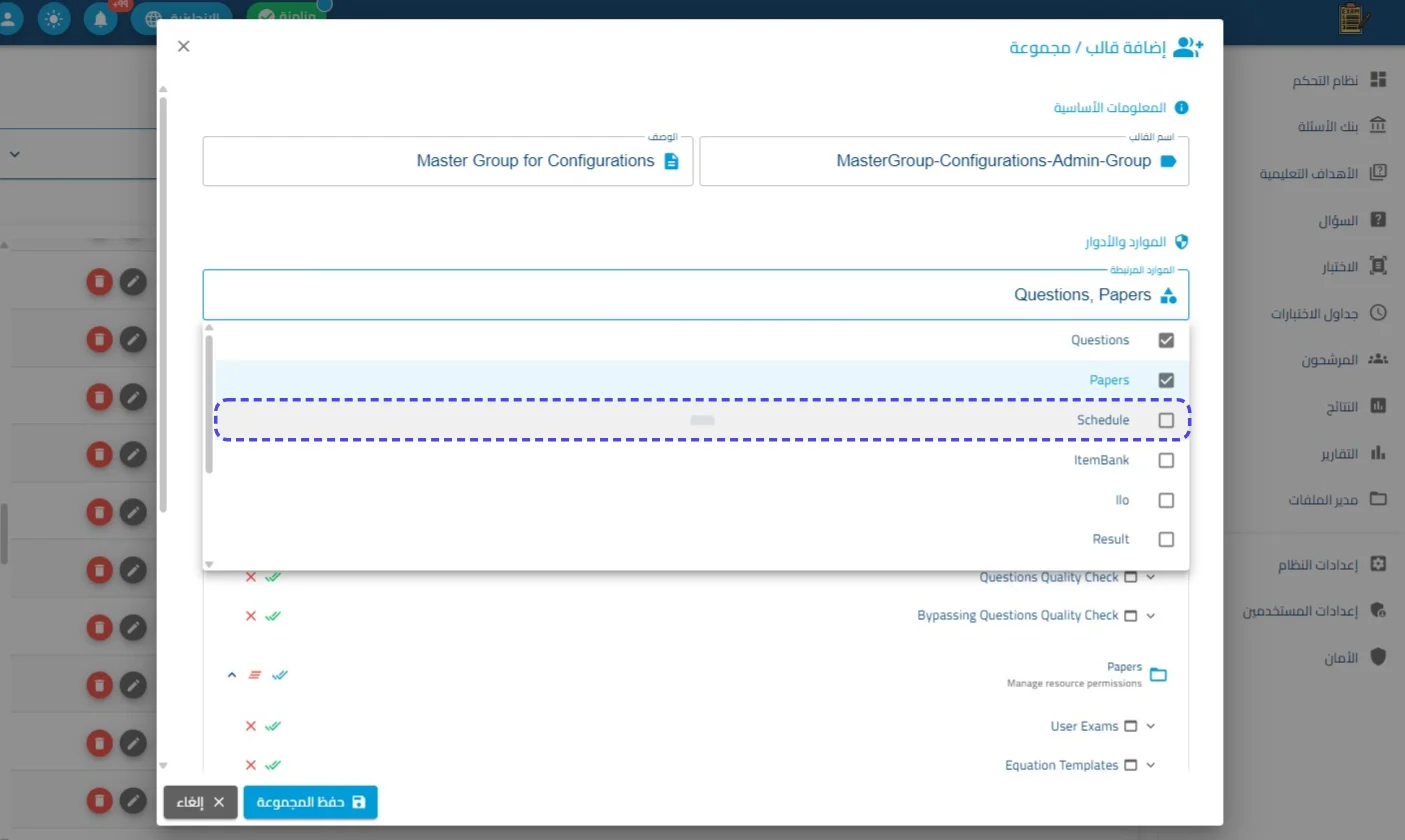1405x840 pixels.
Task: Click the red X for User Exams
Action: (251, 726)
